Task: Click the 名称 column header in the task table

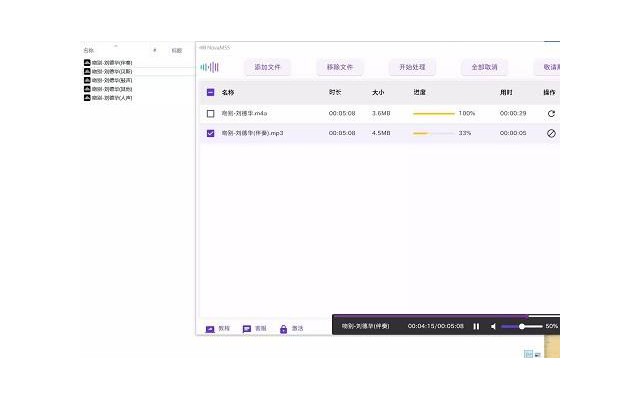Action: [x=228, y=92]
